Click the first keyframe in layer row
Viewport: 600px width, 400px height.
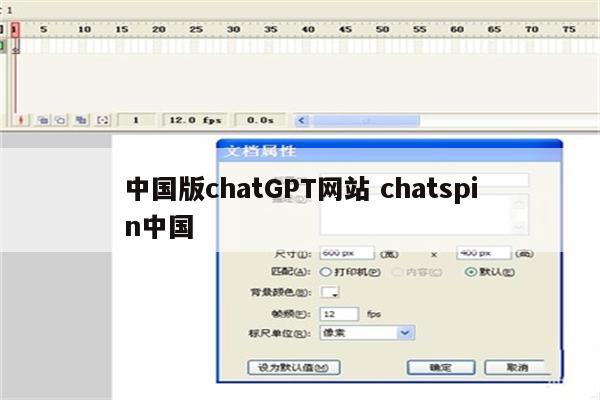15,47
